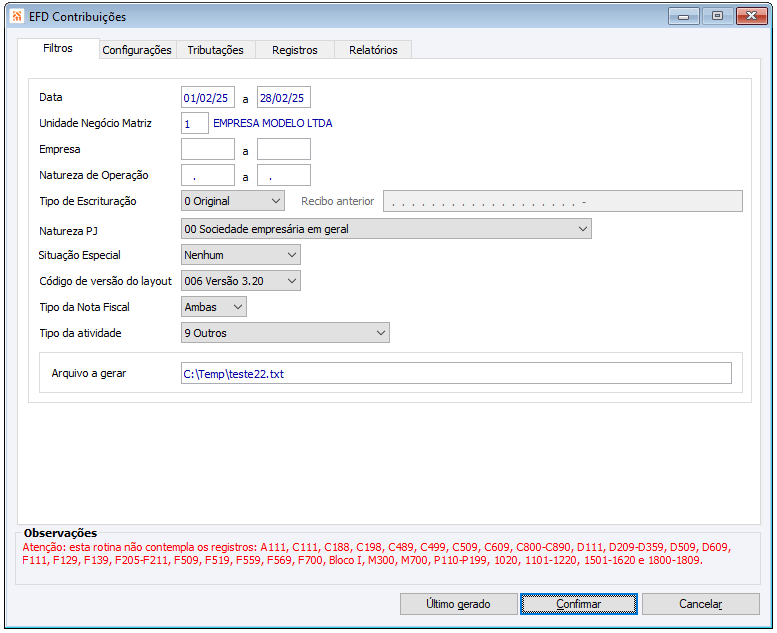Click the Arquivo a gerar path field
The width and height of the screenshot is (777, 633).
point(456,373)
